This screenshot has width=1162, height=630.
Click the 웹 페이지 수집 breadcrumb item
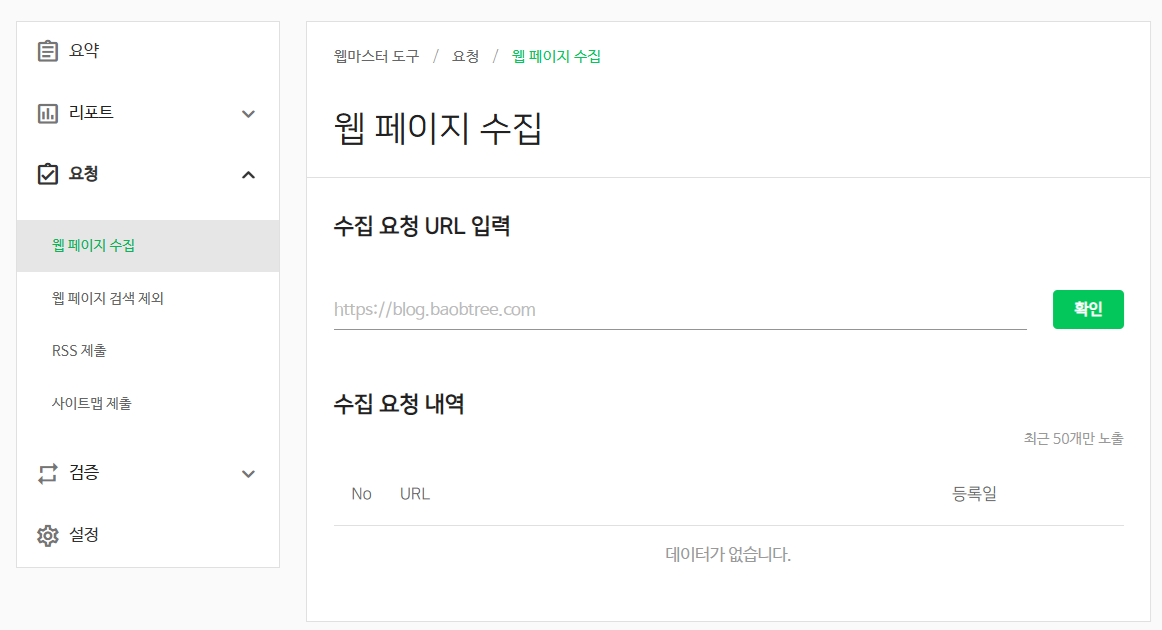coord(557,57)
